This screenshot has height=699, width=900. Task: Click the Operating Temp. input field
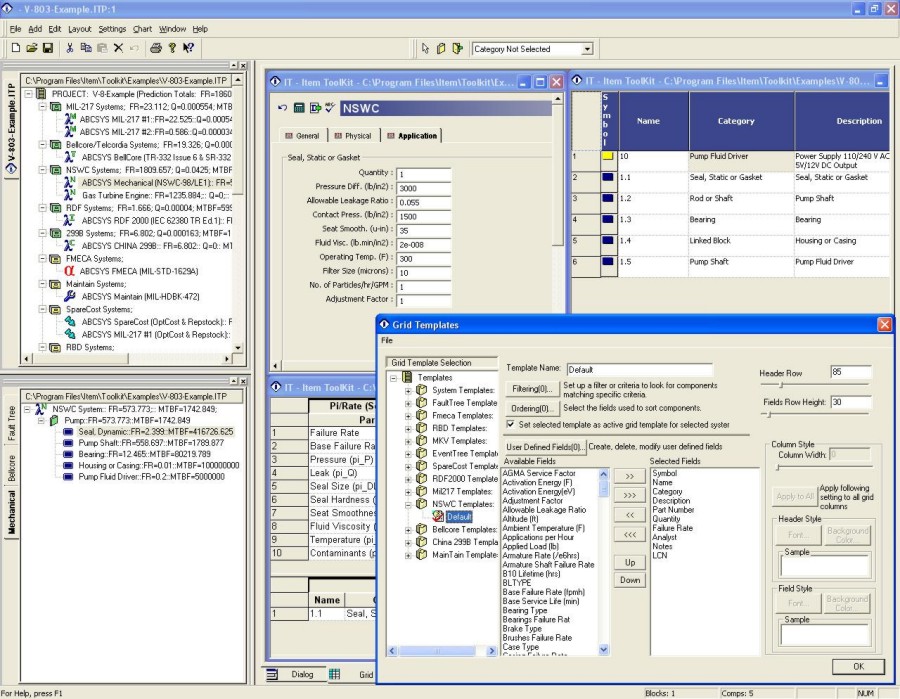click(x=424, y=259)
